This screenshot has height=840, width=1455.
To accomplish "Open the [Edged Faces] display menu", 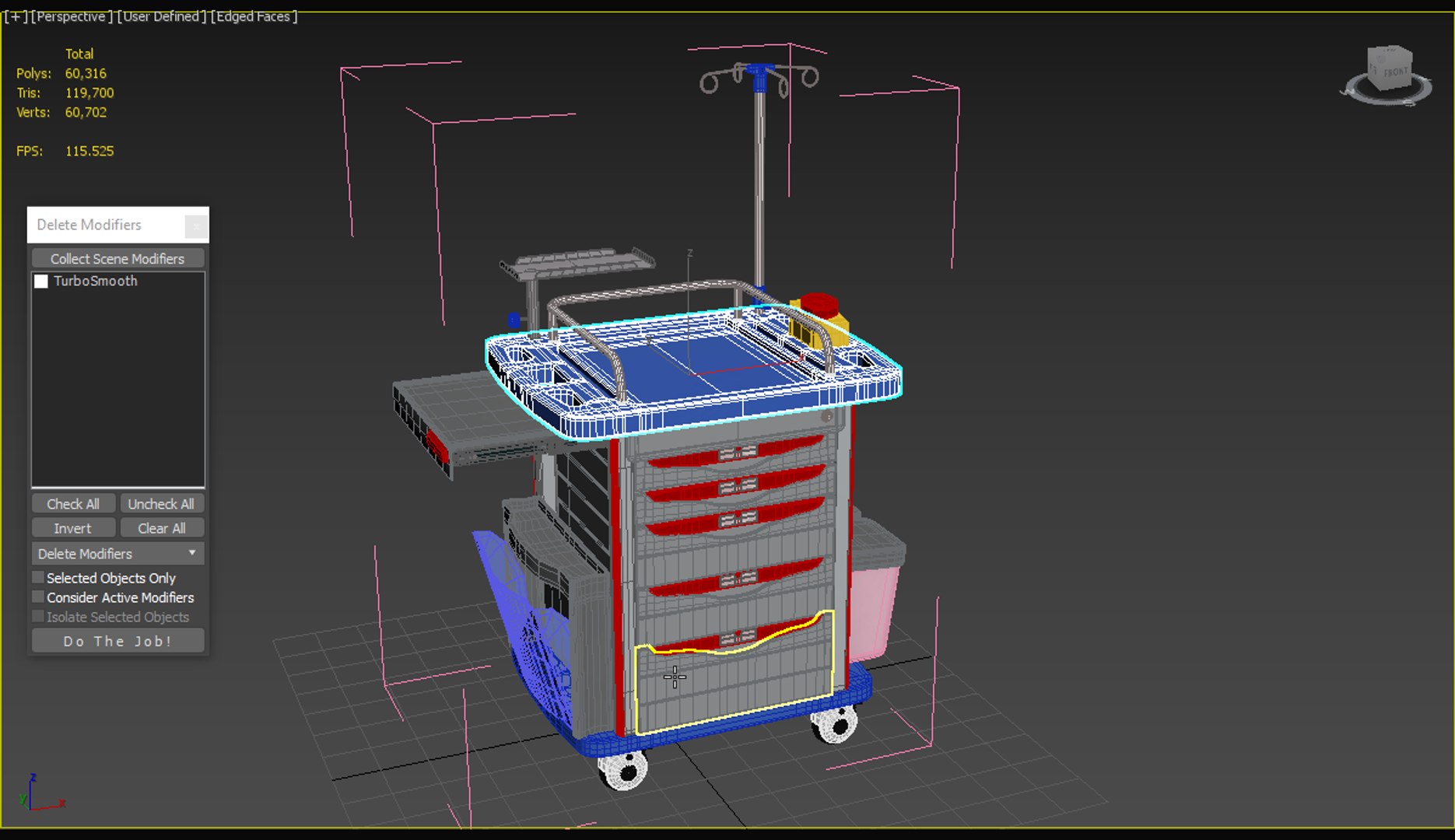I will (x=254, y=16).
